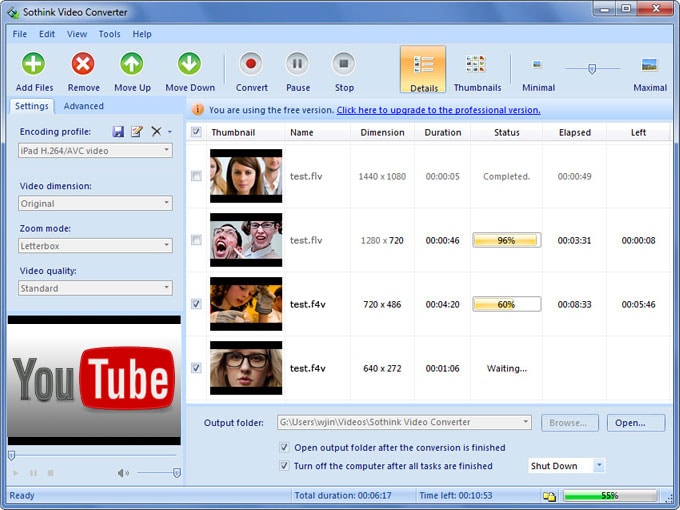Screen dimensions: 680x510
Task: Toggle Turn off the computer after tasks checkbox
Action: [x=284, y=466]
